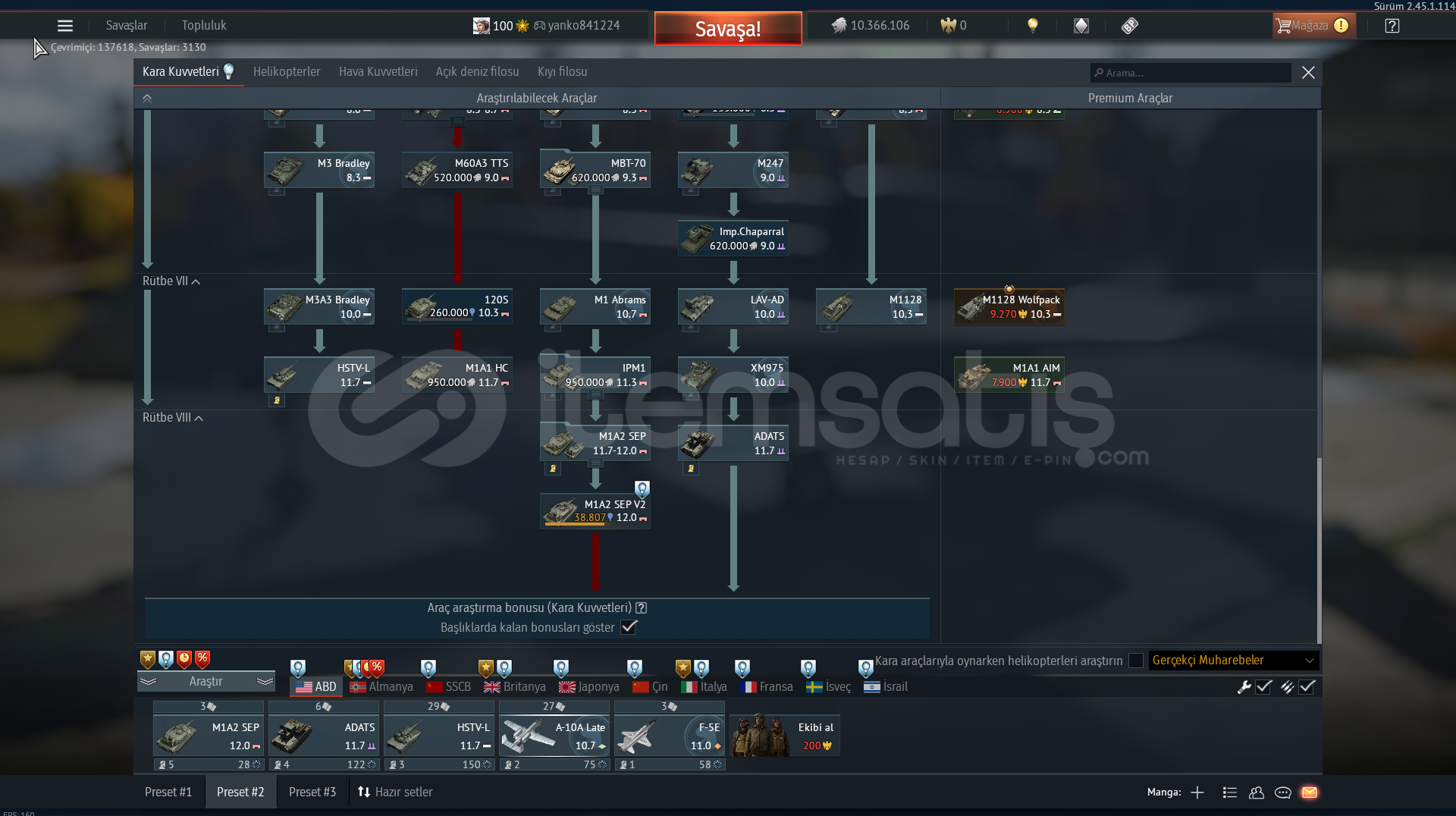Screen dimensions: 1456x816
Task: Select the SSCB nation tab
Action: [449, 687]
